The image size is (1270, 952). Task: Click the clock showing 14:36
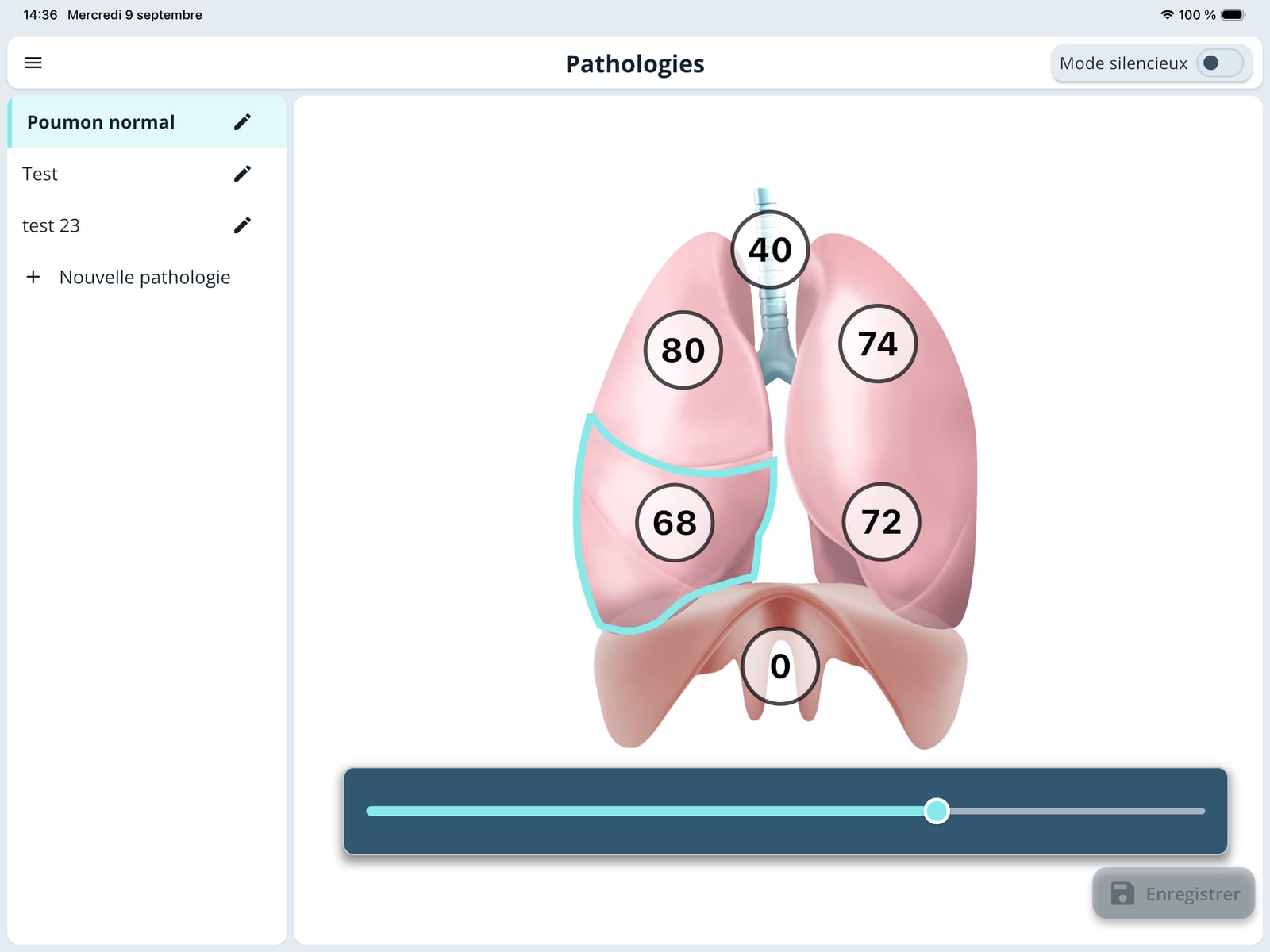click(x=40, y=14)
